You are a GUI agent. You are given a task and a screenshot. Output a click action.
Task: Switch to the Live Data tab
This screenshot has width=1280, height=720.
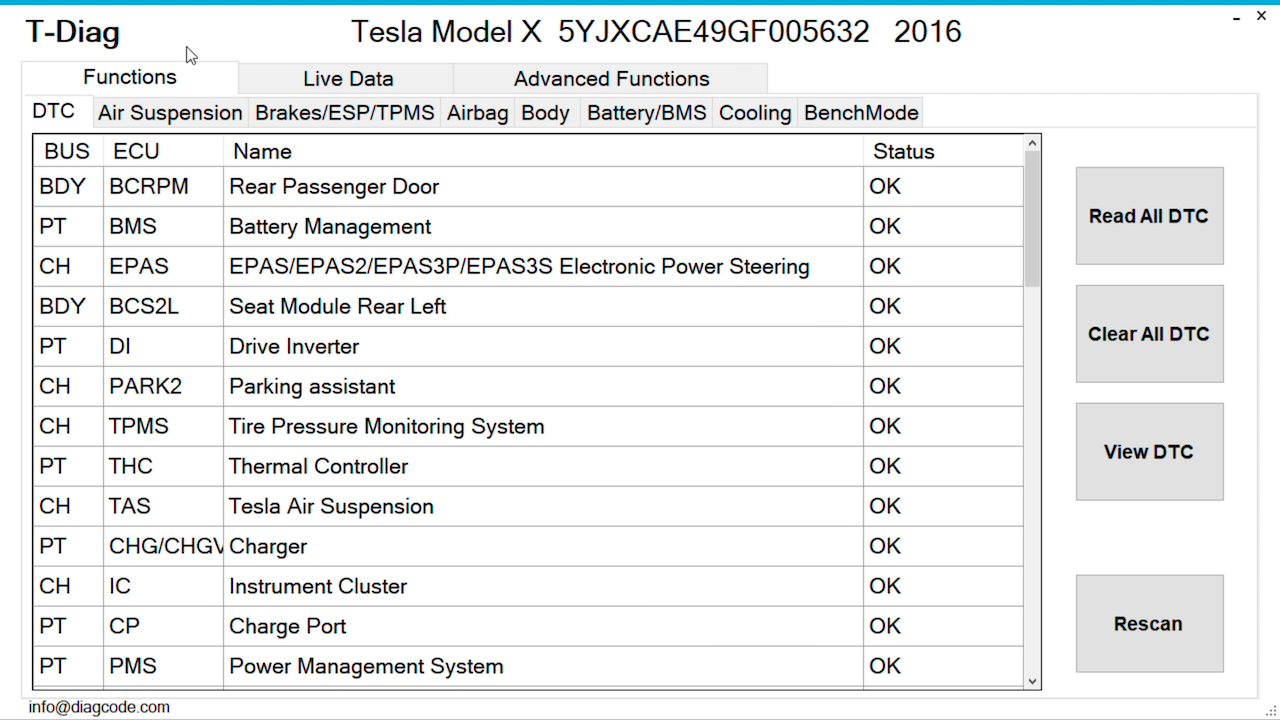[x=348, y=79]
